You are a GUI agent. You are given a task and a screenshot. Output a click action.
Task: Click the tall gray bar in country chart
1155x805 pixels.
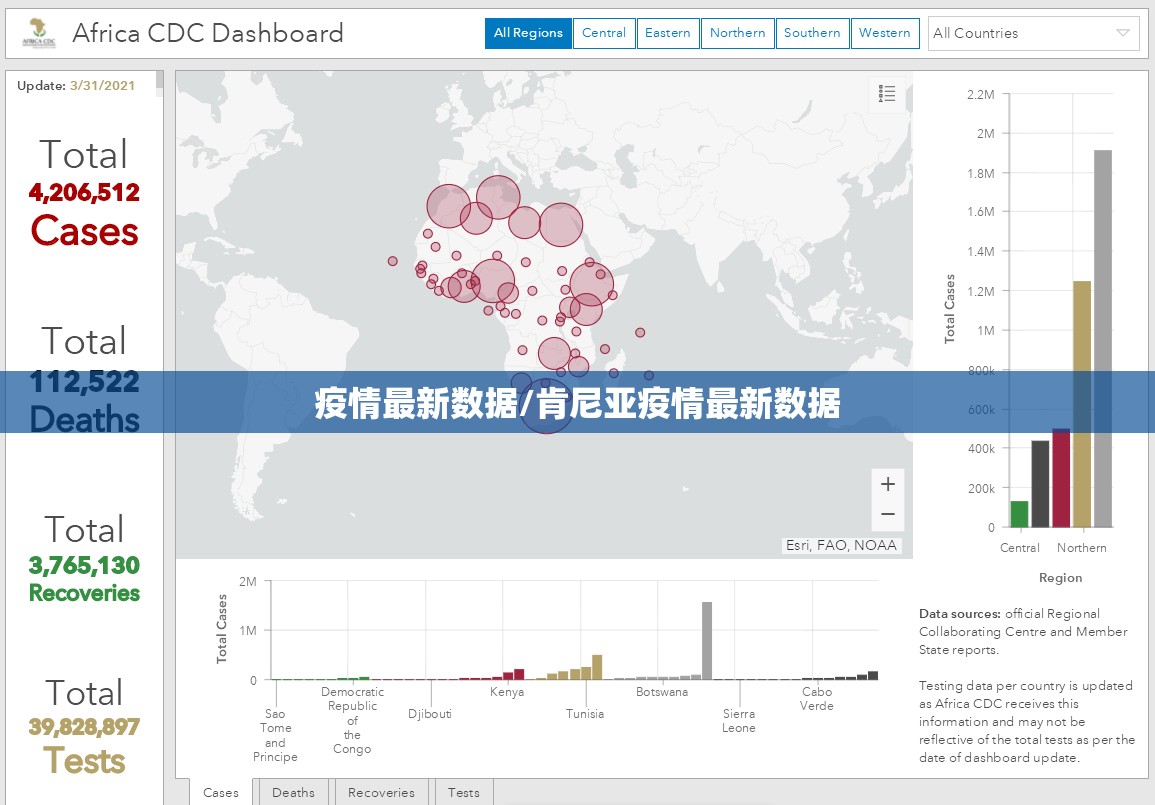pyautogui.click(x=707, y=640)
